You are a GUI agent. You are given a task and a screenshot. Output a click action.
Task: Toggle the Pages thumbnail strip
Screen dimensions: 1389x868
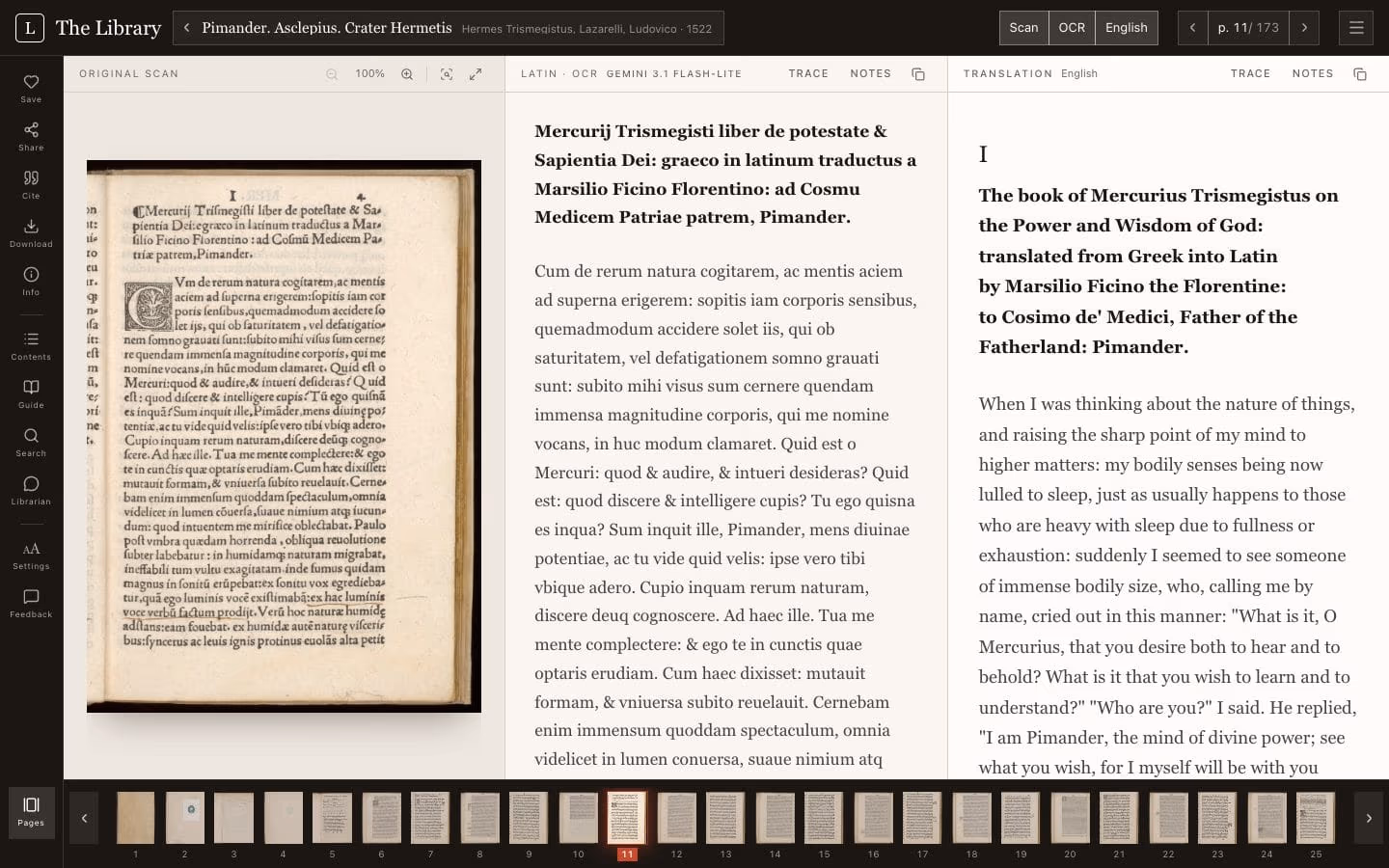(x=31, y=813)
